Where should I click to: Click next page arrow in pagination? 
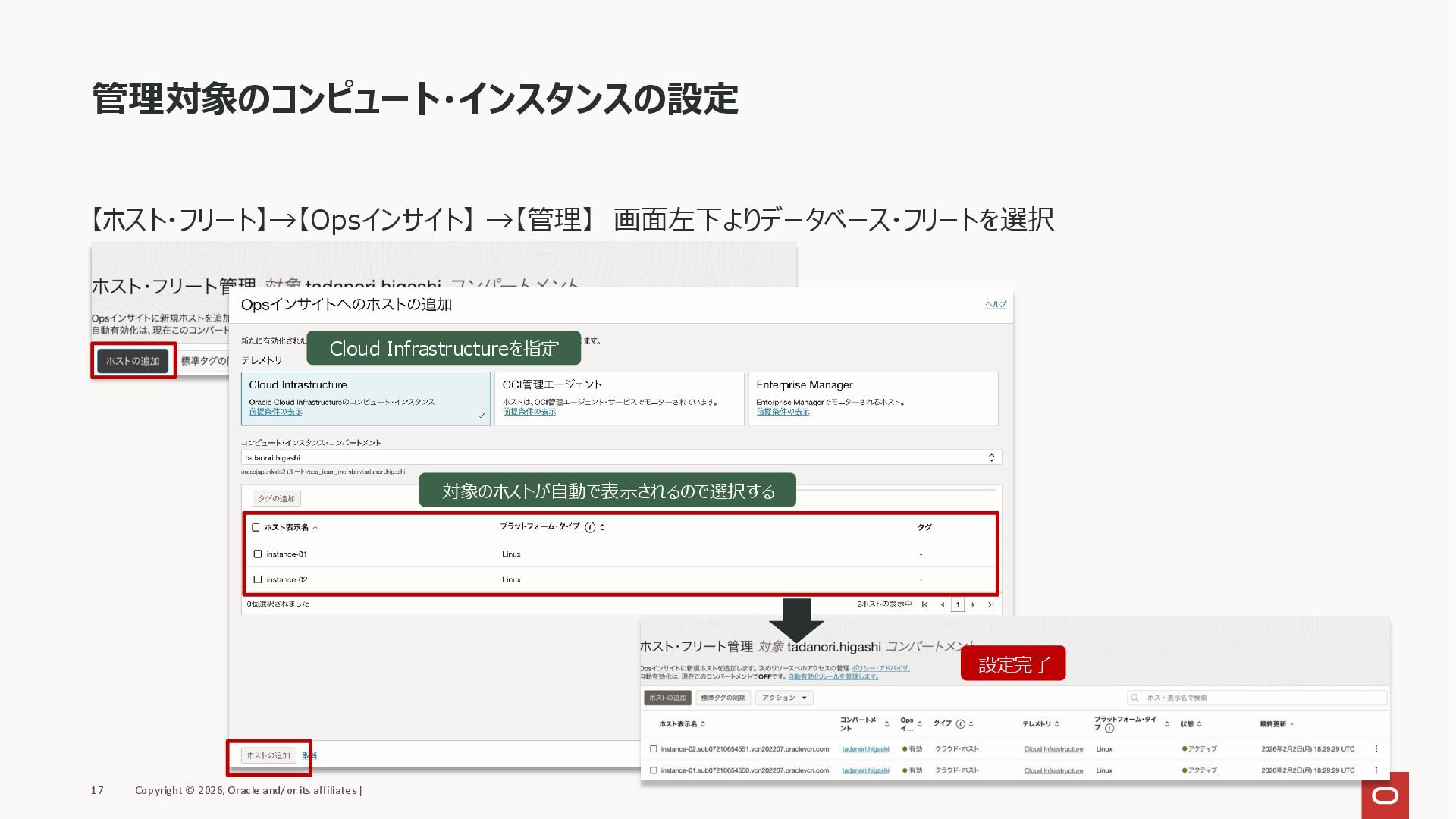[974, 604]
